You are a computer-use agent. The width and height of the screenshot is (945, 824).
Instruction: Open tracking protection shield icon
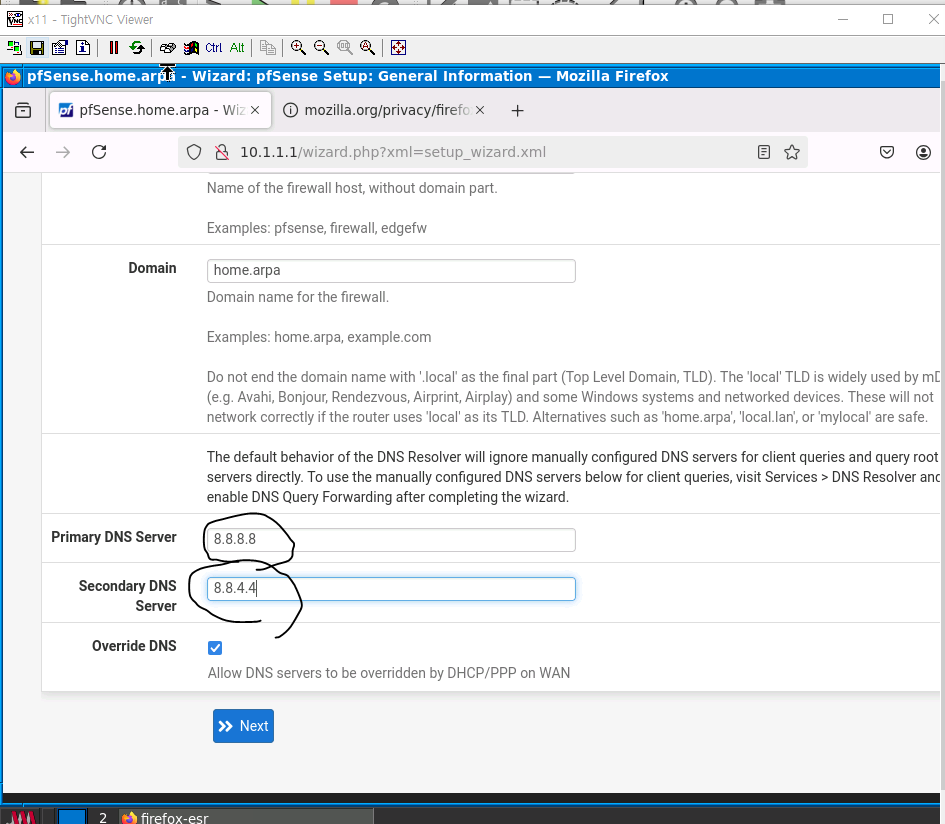point(193,153)
